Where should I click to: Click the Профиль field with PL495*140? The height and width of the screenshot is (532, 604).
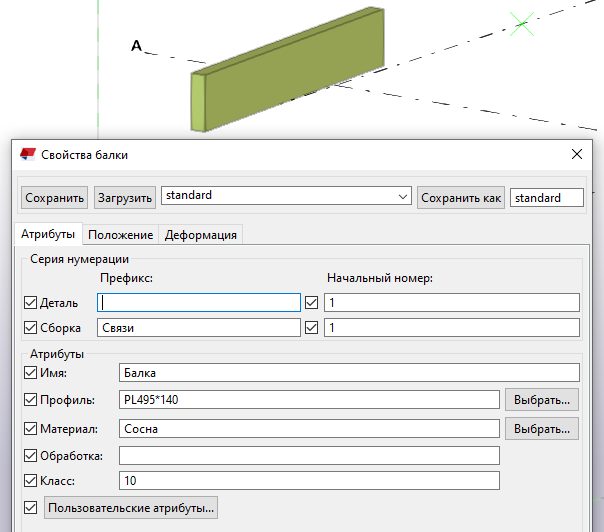(x=309, y=400)
